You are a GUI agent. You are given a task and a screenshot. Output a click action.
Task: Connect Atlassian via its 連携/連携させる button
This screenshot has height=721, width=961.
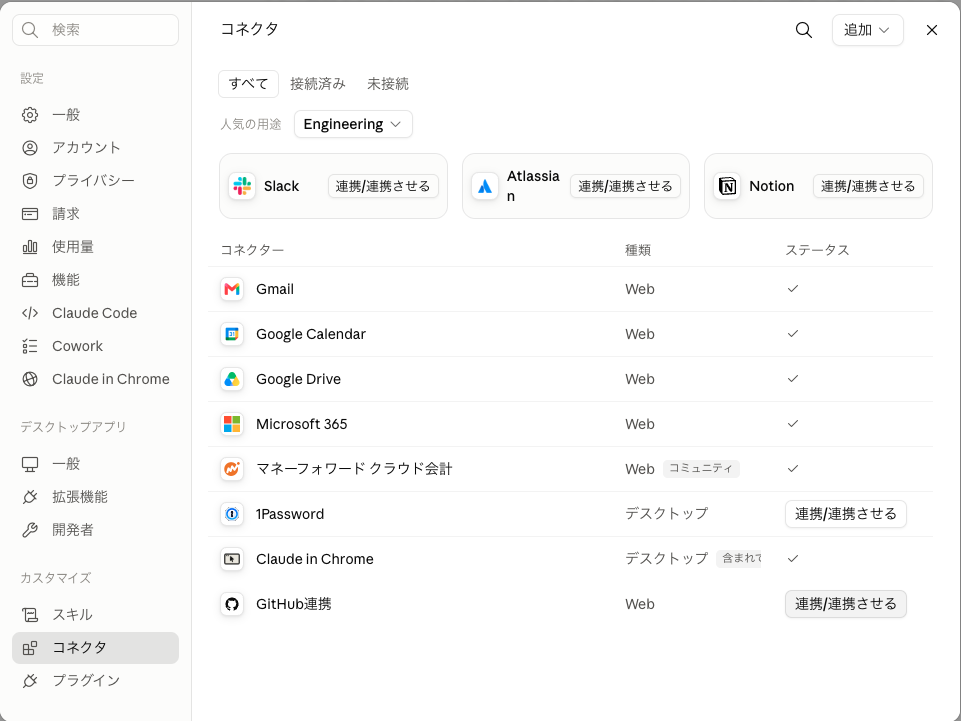click(625, 186)
